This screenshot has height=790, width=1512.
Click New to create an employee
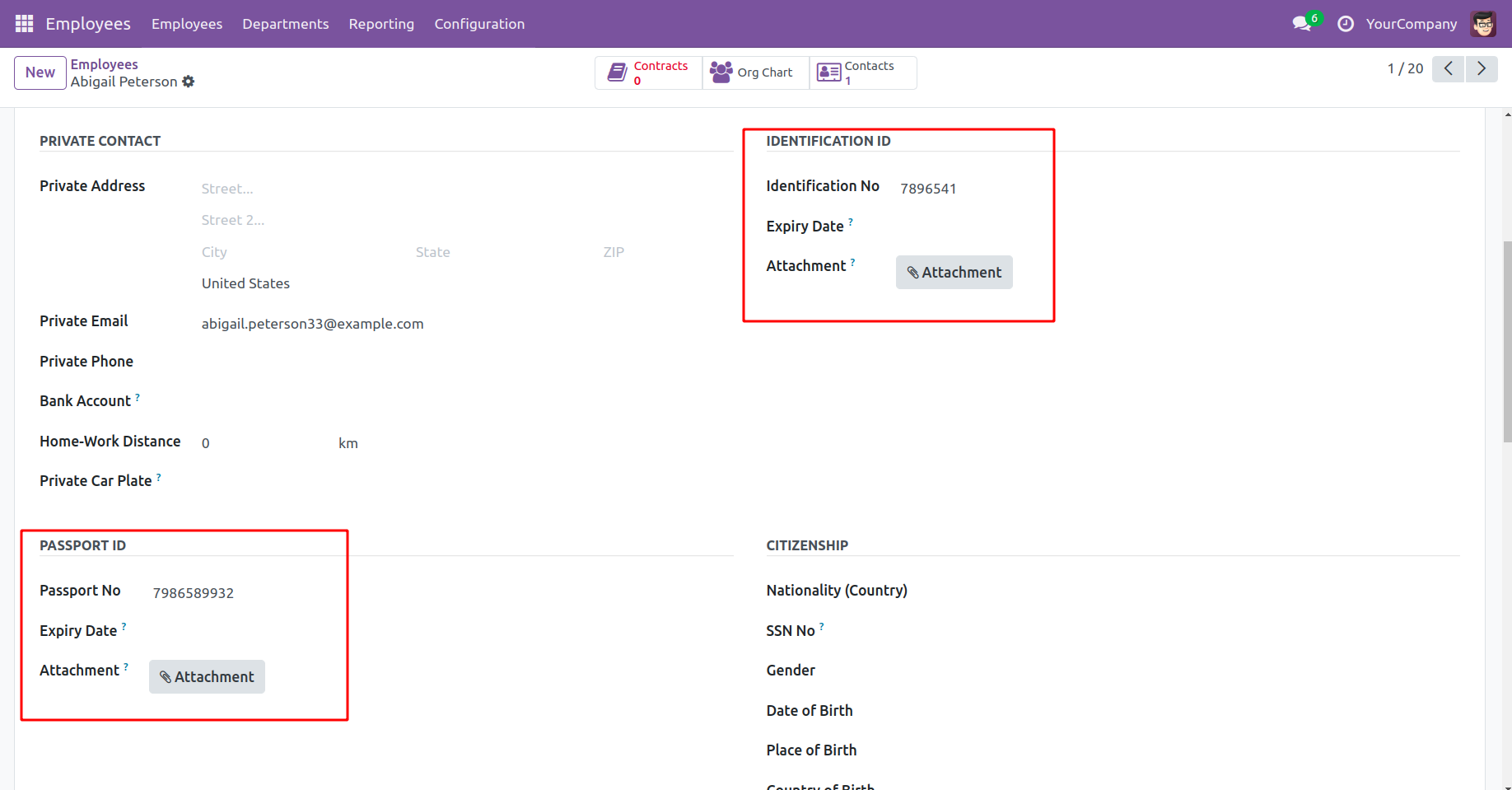click(x=40, y=72)
